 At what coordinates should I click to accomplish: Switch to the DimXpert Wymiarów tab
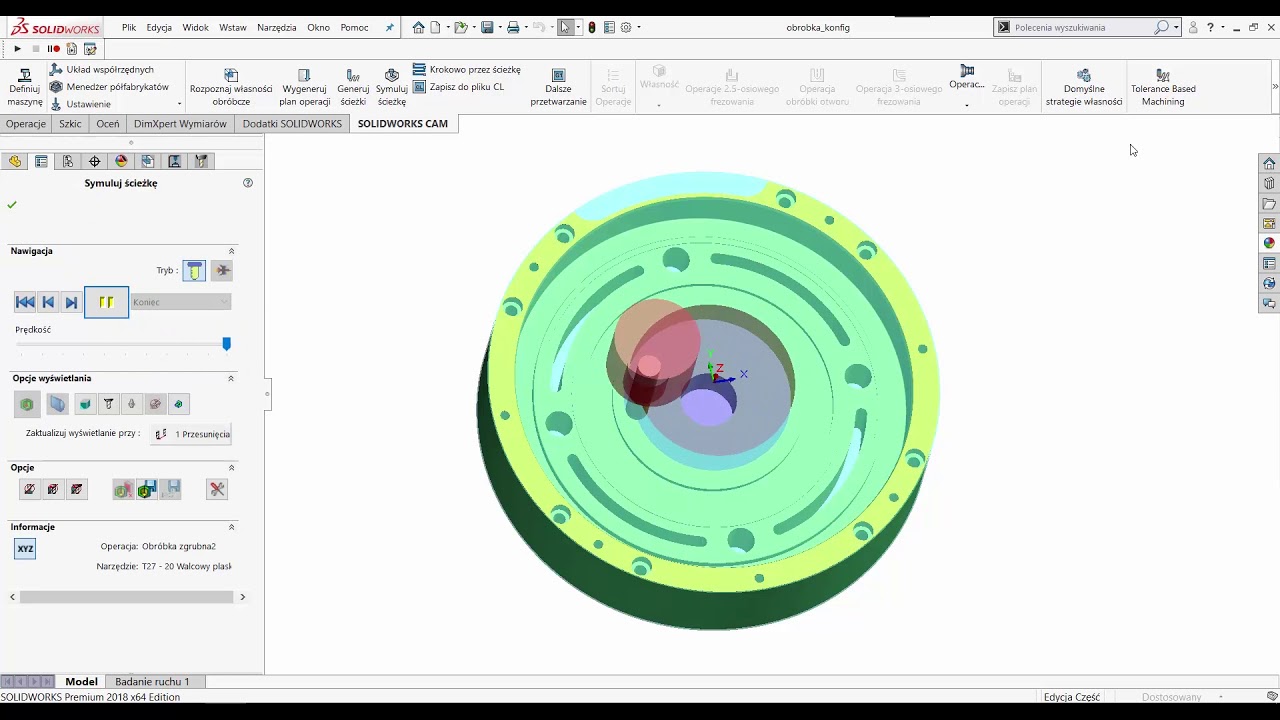181,124
